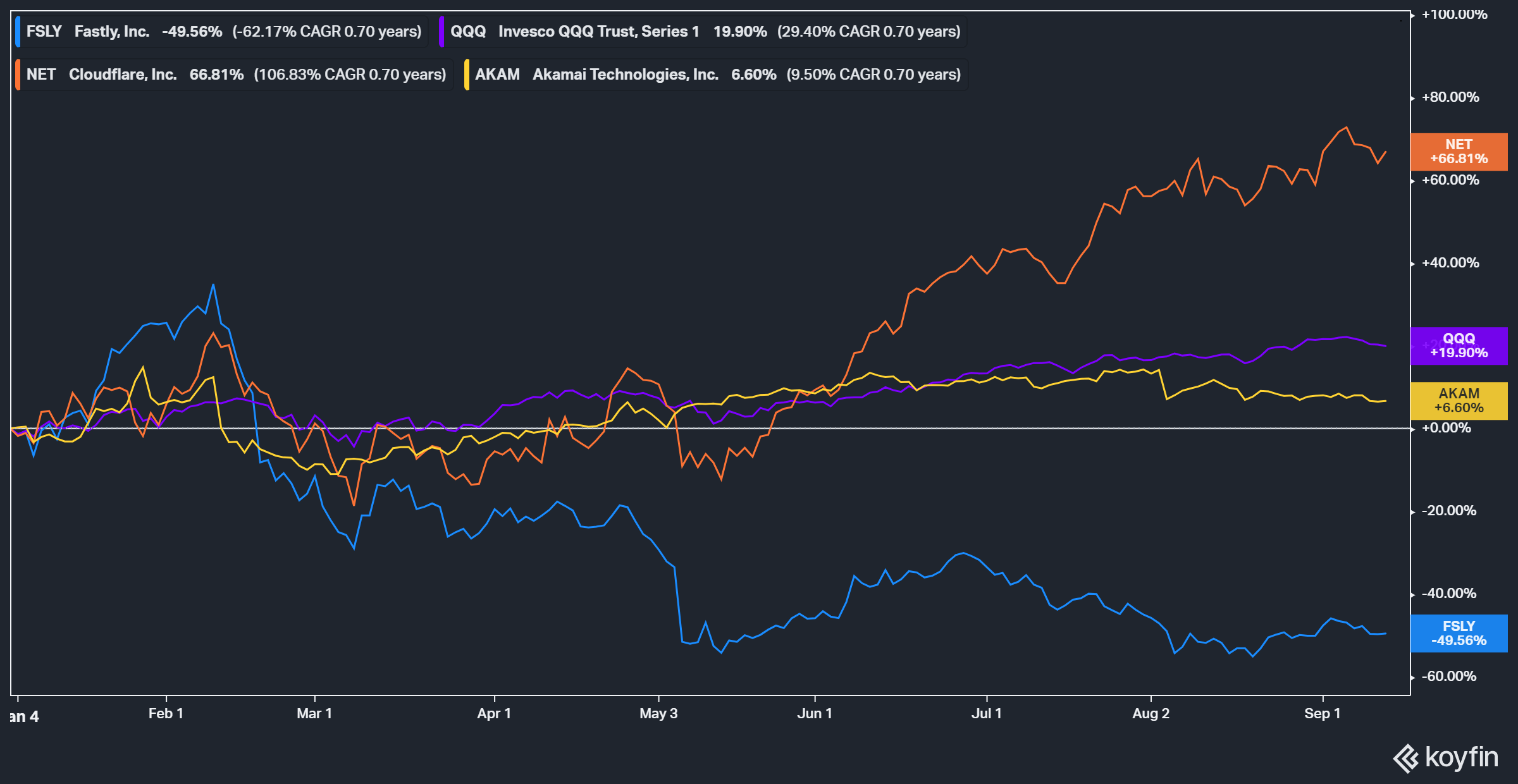Viewport: 1518px width, 784px height.
Task: Click the blue FSLY color bar
Action: tap(18, 32)
